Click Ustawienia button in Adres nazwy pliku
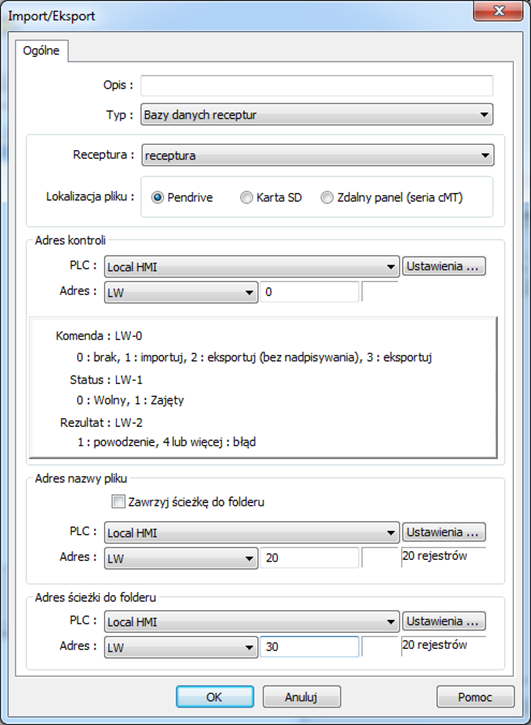531x725 pixels. (444, 532)
